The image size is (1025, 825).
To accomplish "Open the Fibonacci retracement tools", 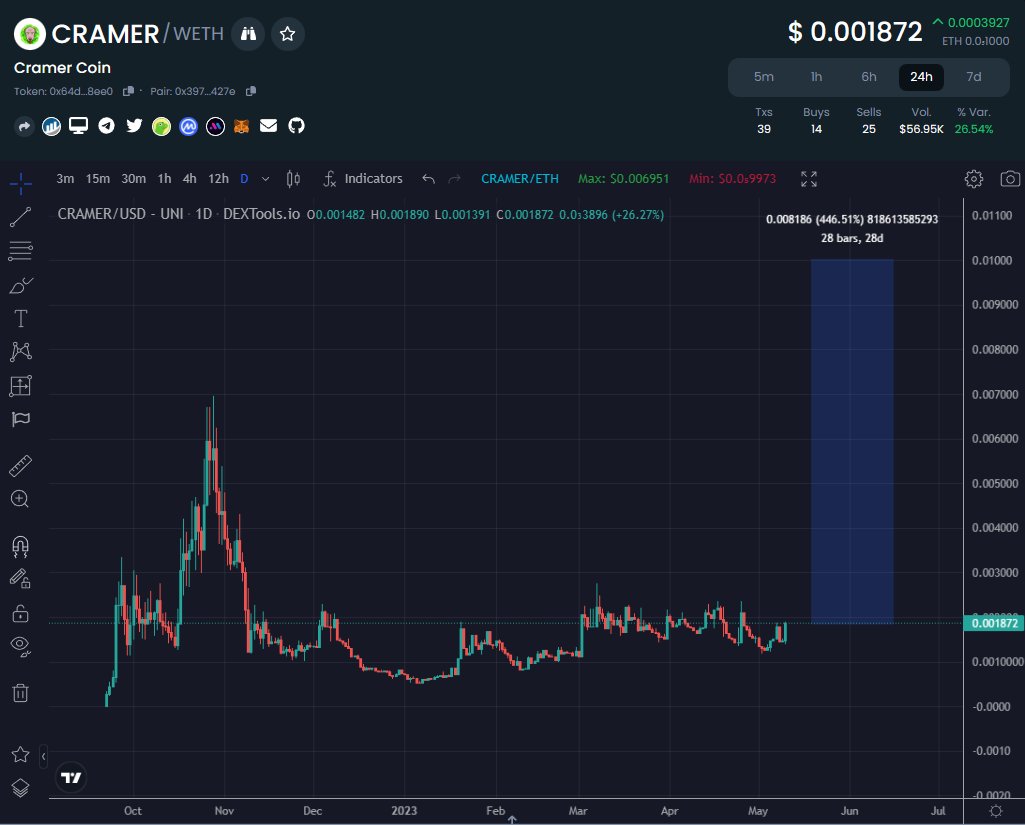I will click(x=20, y=251).
